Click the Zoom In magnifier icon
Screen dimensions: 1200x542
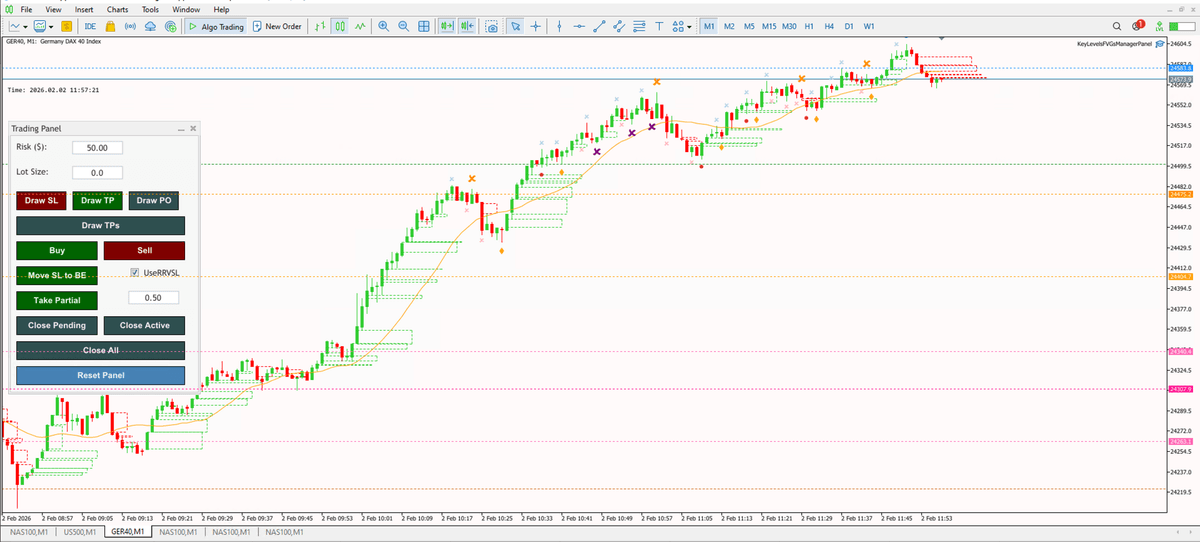point(383,27)
